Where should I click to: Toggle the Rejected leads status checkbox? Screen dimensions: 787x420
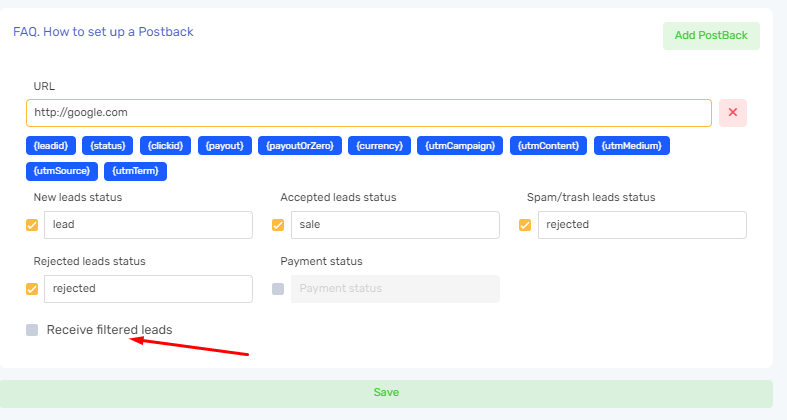[x=32, y=289]
